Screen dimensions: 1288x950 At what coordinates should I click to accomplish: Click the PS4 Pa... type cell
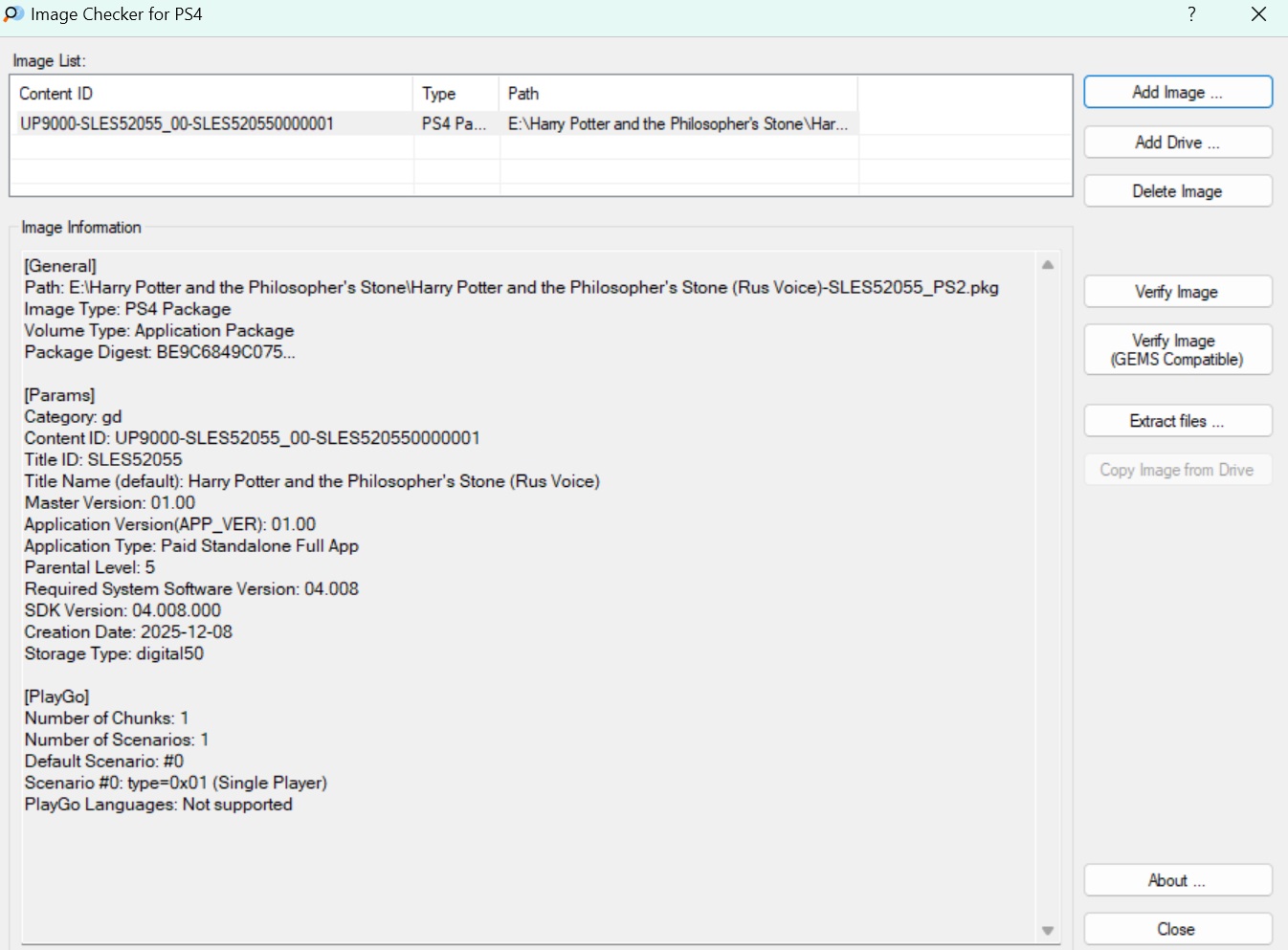(455, 123)
